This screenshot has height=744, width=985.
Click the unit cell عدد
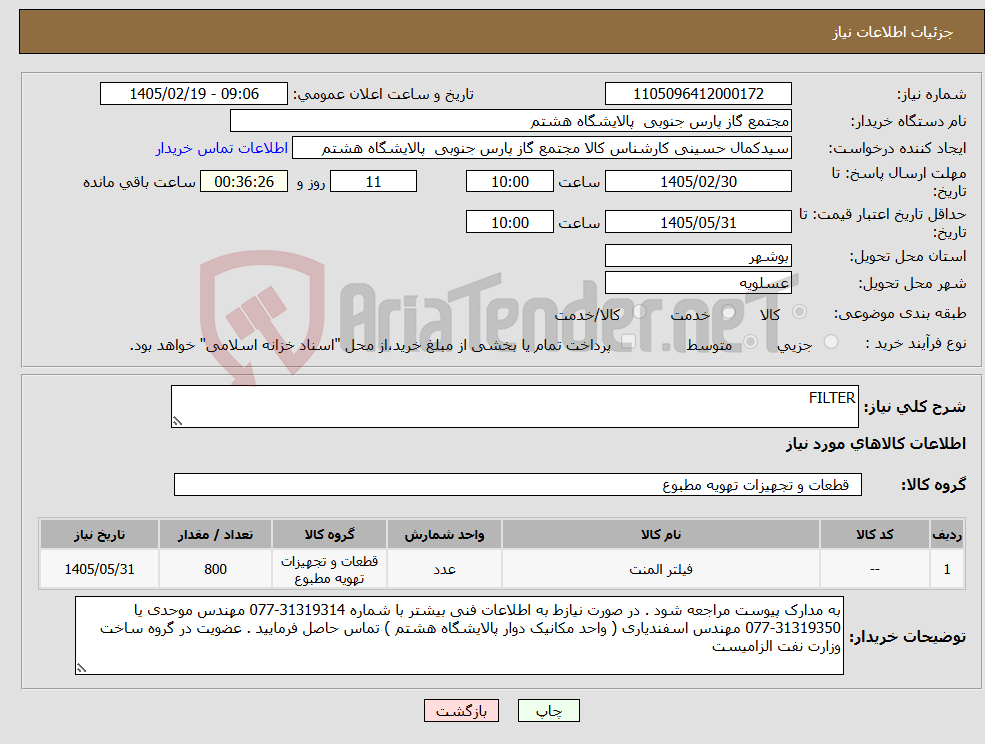444,569
